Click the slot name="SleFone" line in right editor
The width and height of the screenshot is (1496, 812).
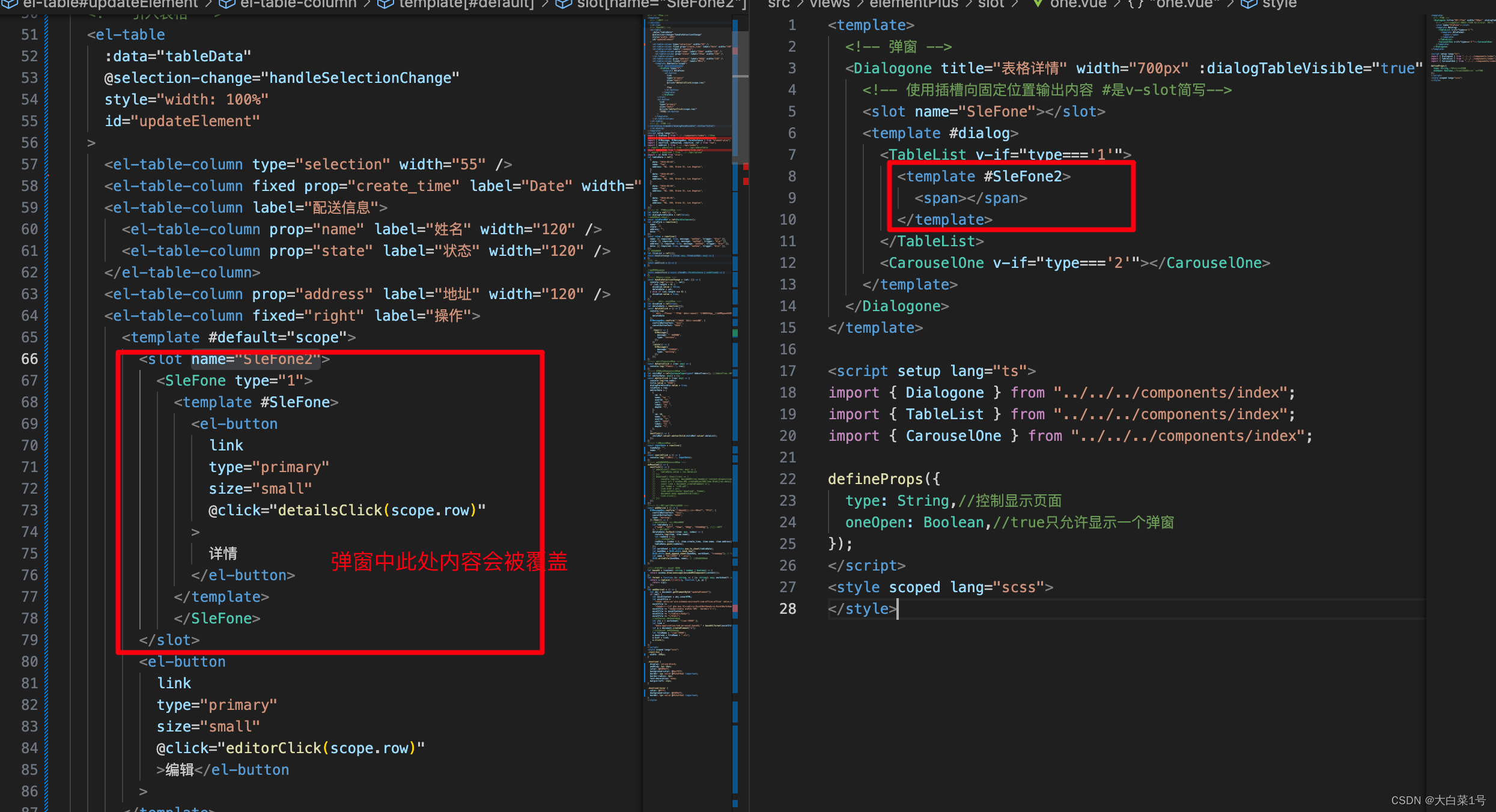984,112
